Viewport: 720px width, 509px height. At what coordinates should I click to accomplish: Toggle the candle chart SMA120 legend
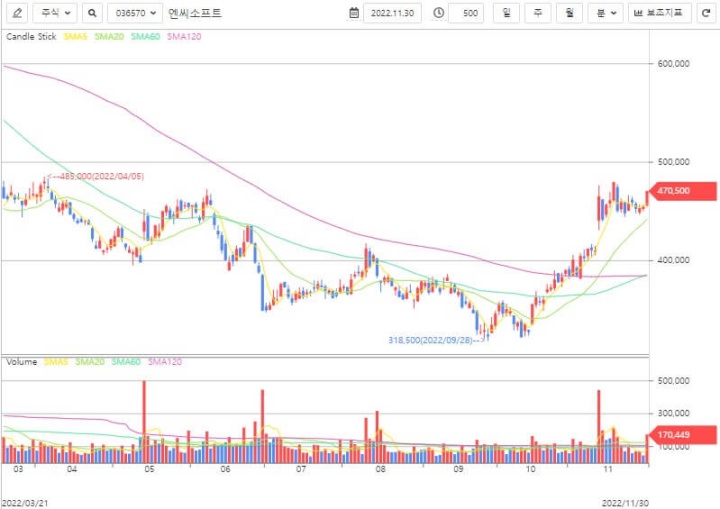[x=184, y=37]
